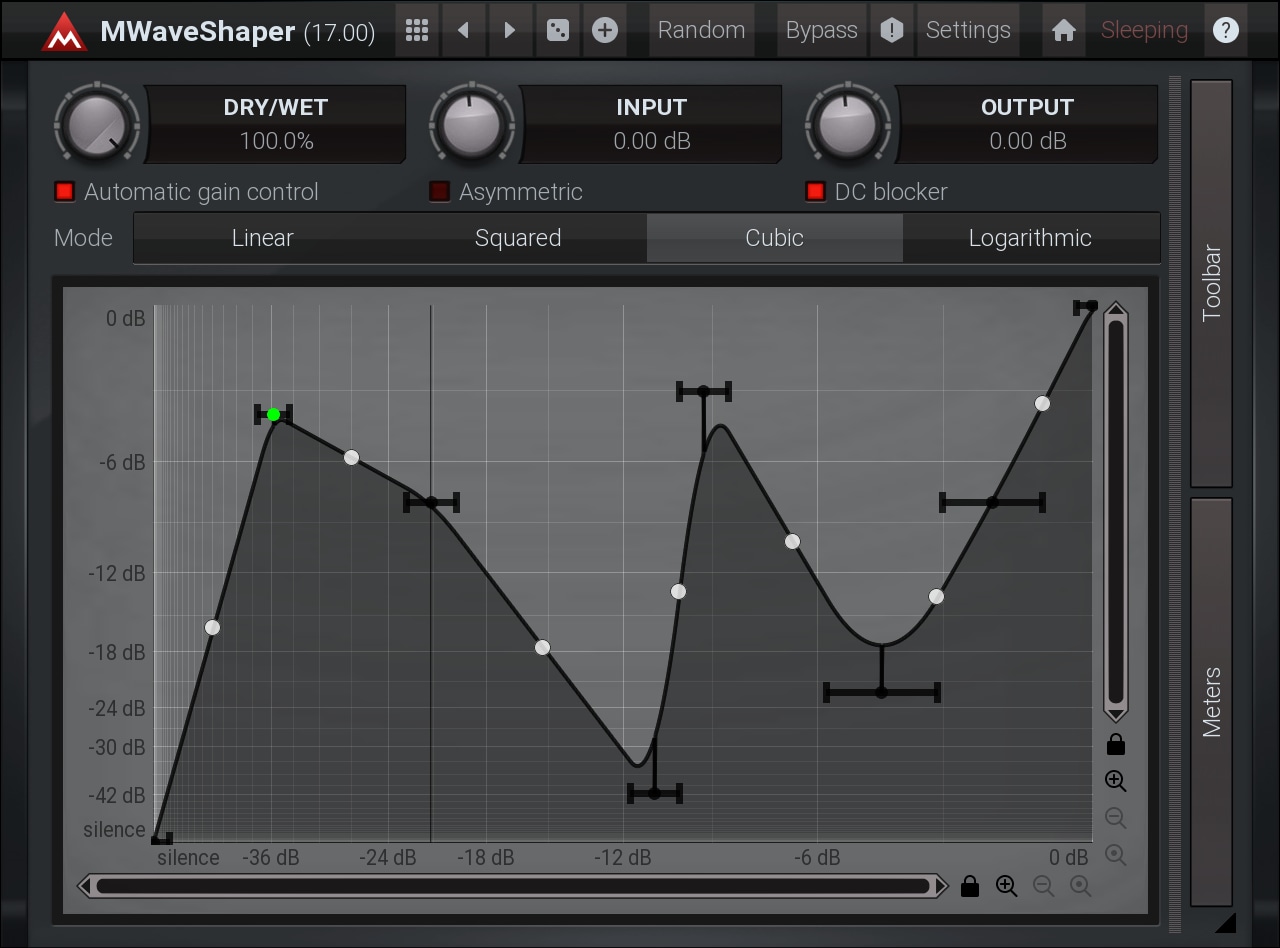The width and height of the screenshot is (1280, 948).
Task: Click the exclamation panic icon
Action: tap(892, 30)
